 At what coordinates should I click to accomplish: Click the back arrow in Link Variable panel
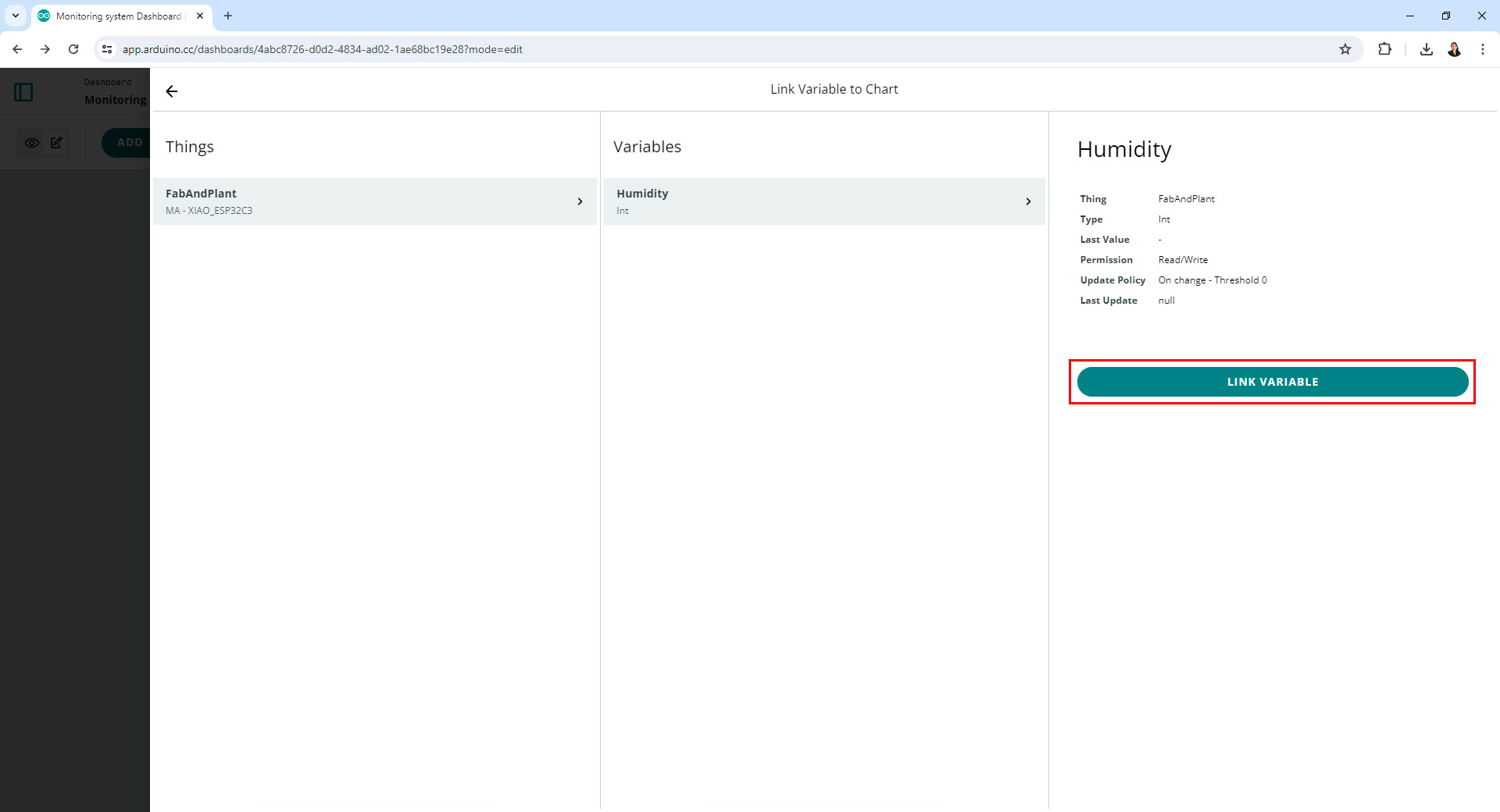click(172, 91)
